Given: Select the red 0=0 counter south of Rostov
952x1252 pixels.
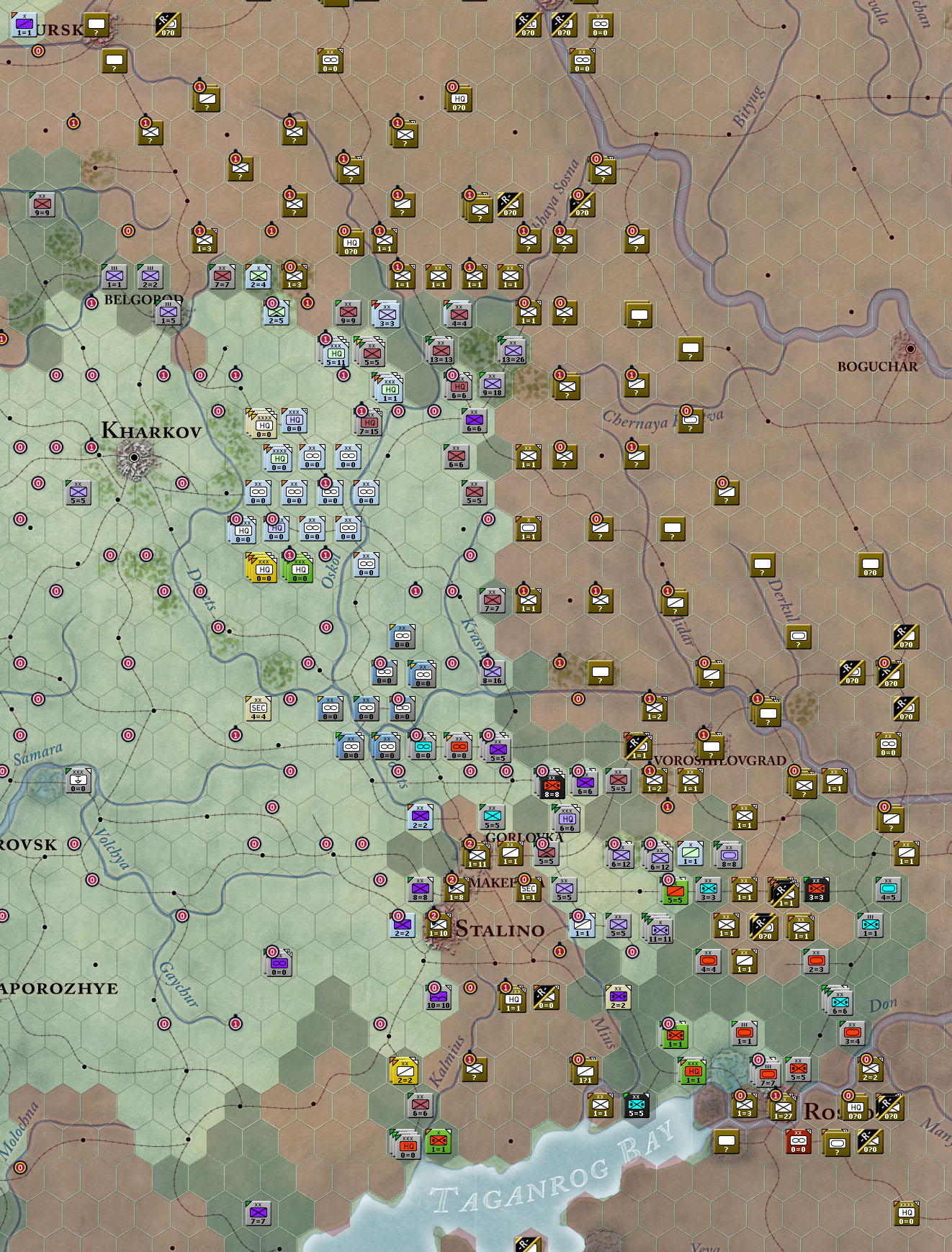Looking at the screenshot, I should coord(799,1141).
